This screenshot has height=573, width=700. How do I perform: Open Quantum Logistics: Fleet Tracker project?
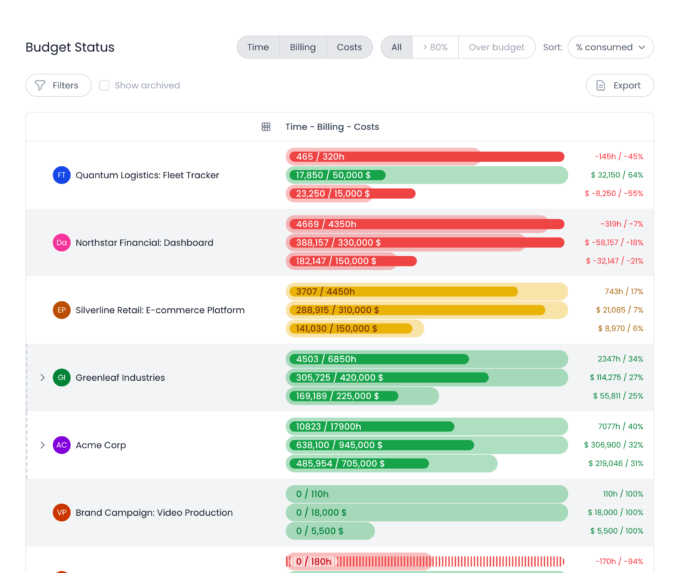pos(147,175)
